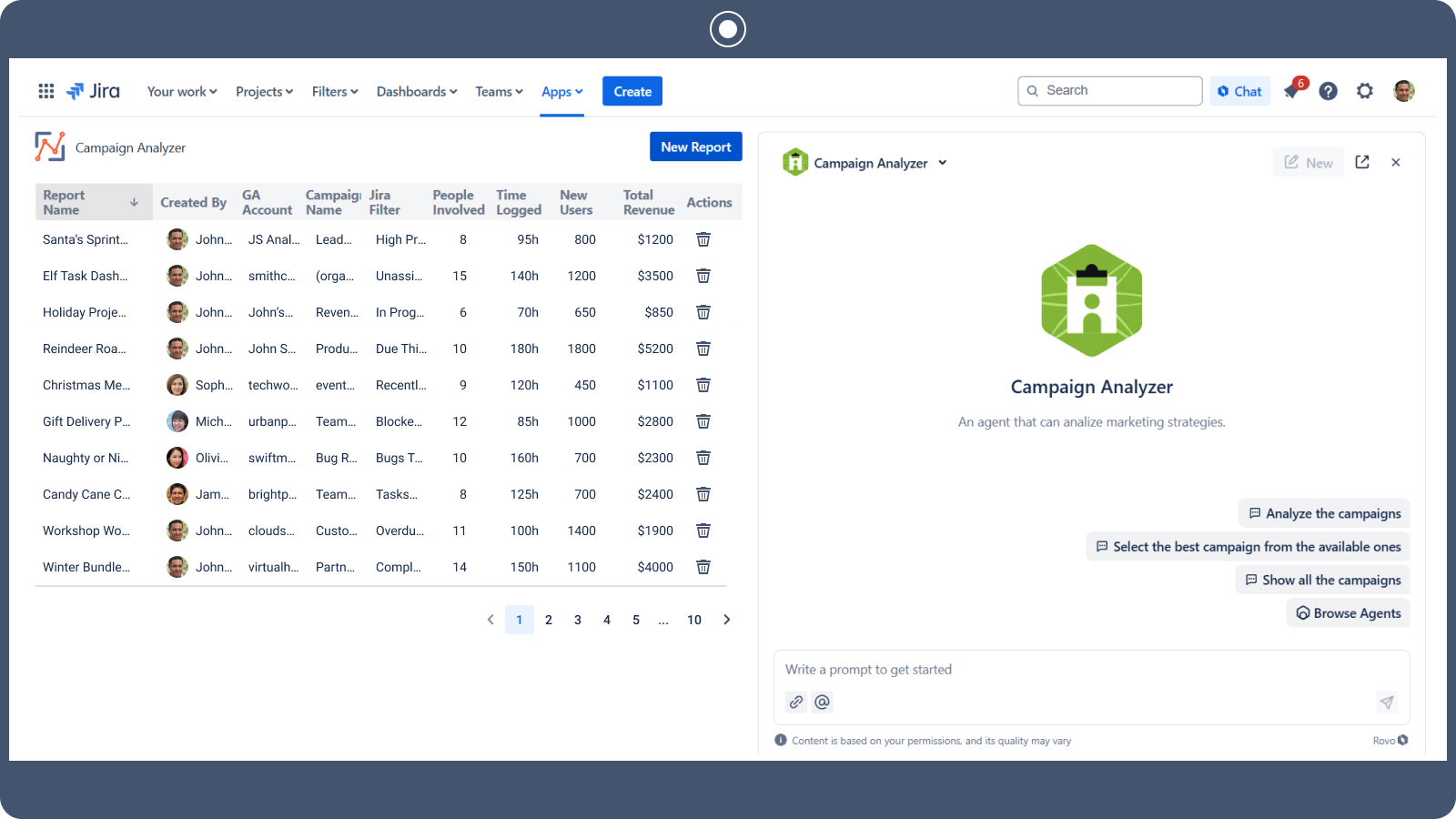Click the attach link icon in prompt box
Image resolution: width=1456 pixels, height=819 pixels.
[796, 702]
